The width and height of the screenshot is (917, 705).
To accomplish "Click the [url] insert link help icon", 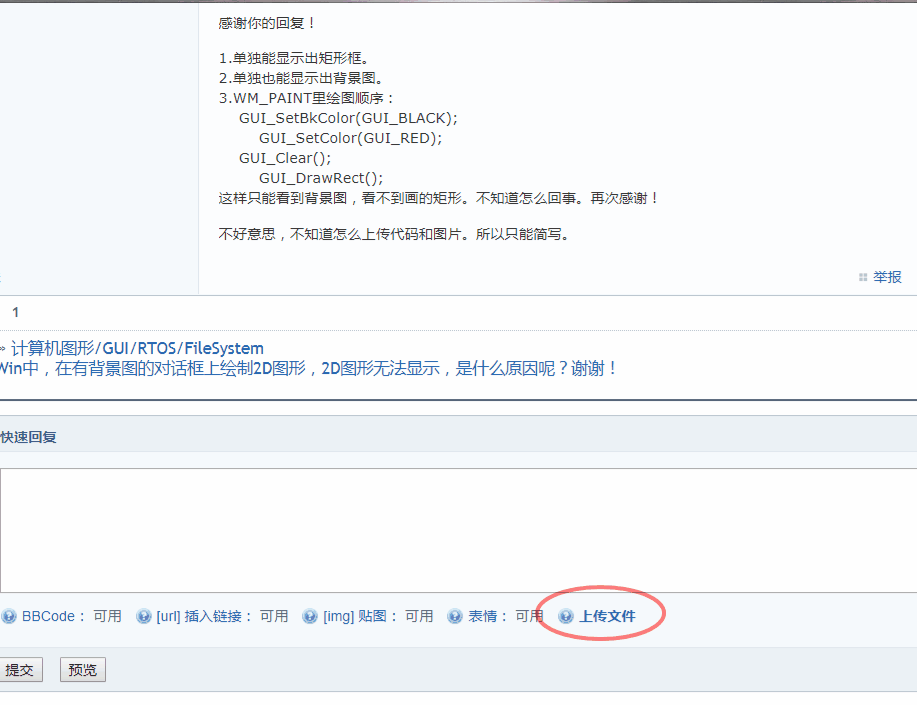I will pos(143,616).
